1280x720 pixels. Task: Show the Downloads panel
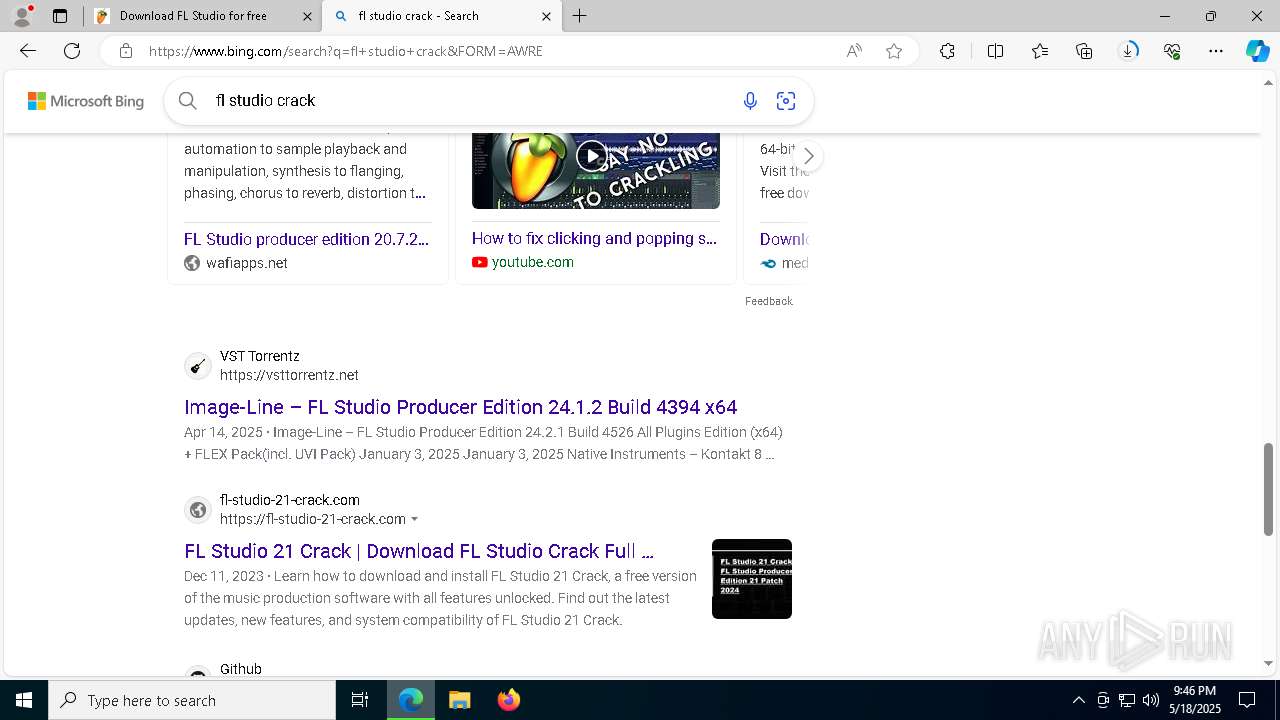click(1128, 51)
